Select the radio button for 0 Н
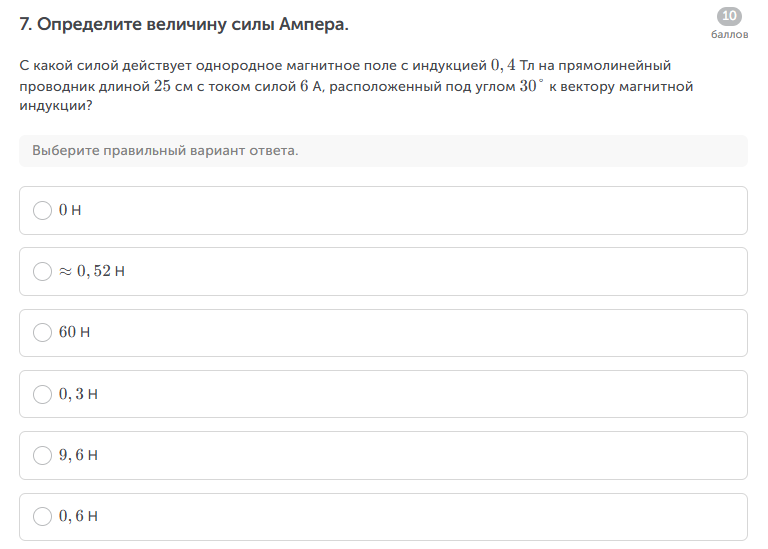 click(42, 210)
